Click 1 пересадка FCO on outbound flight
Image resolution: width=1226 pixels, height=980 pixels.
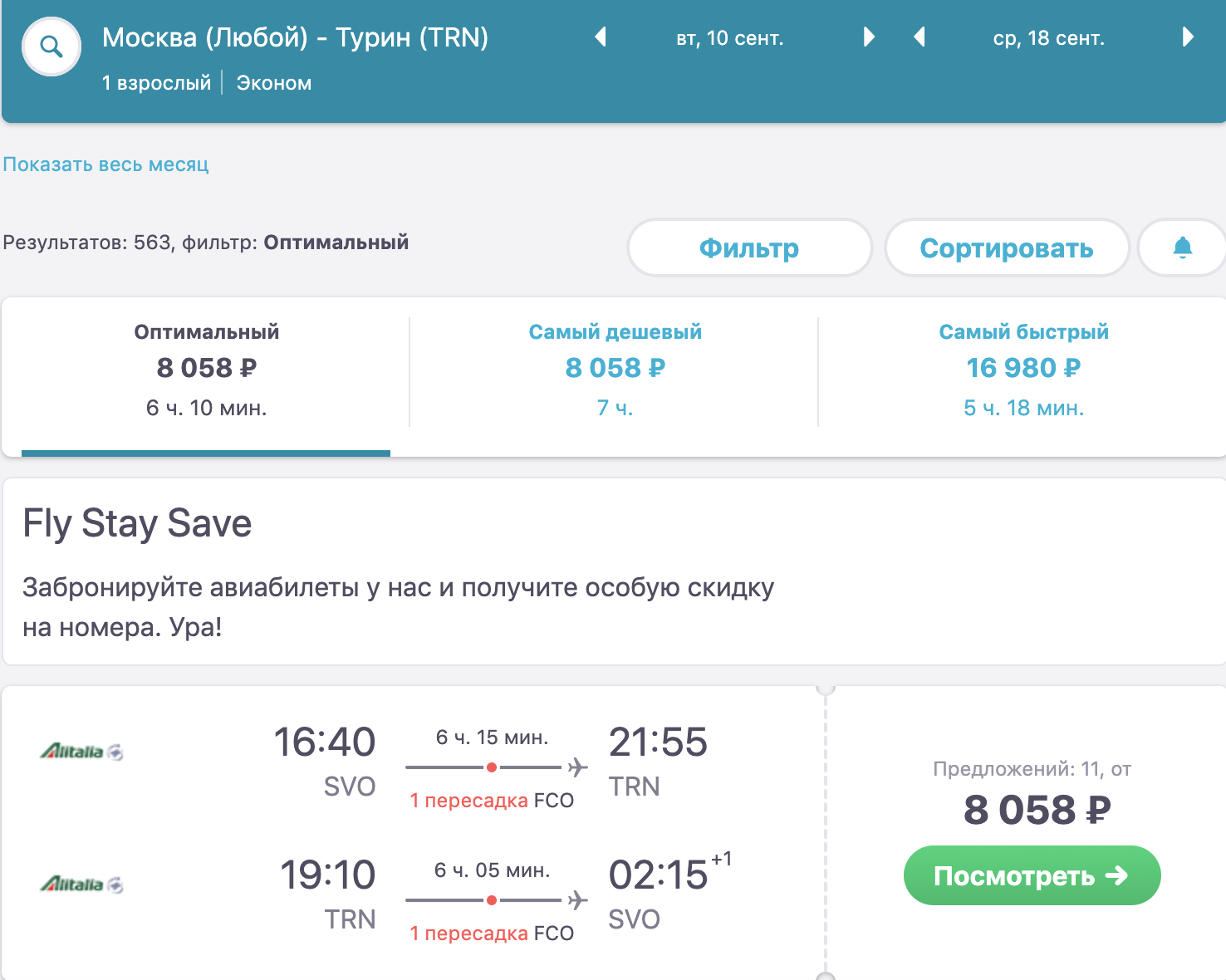pyautogui.click(x=492, y=801)
